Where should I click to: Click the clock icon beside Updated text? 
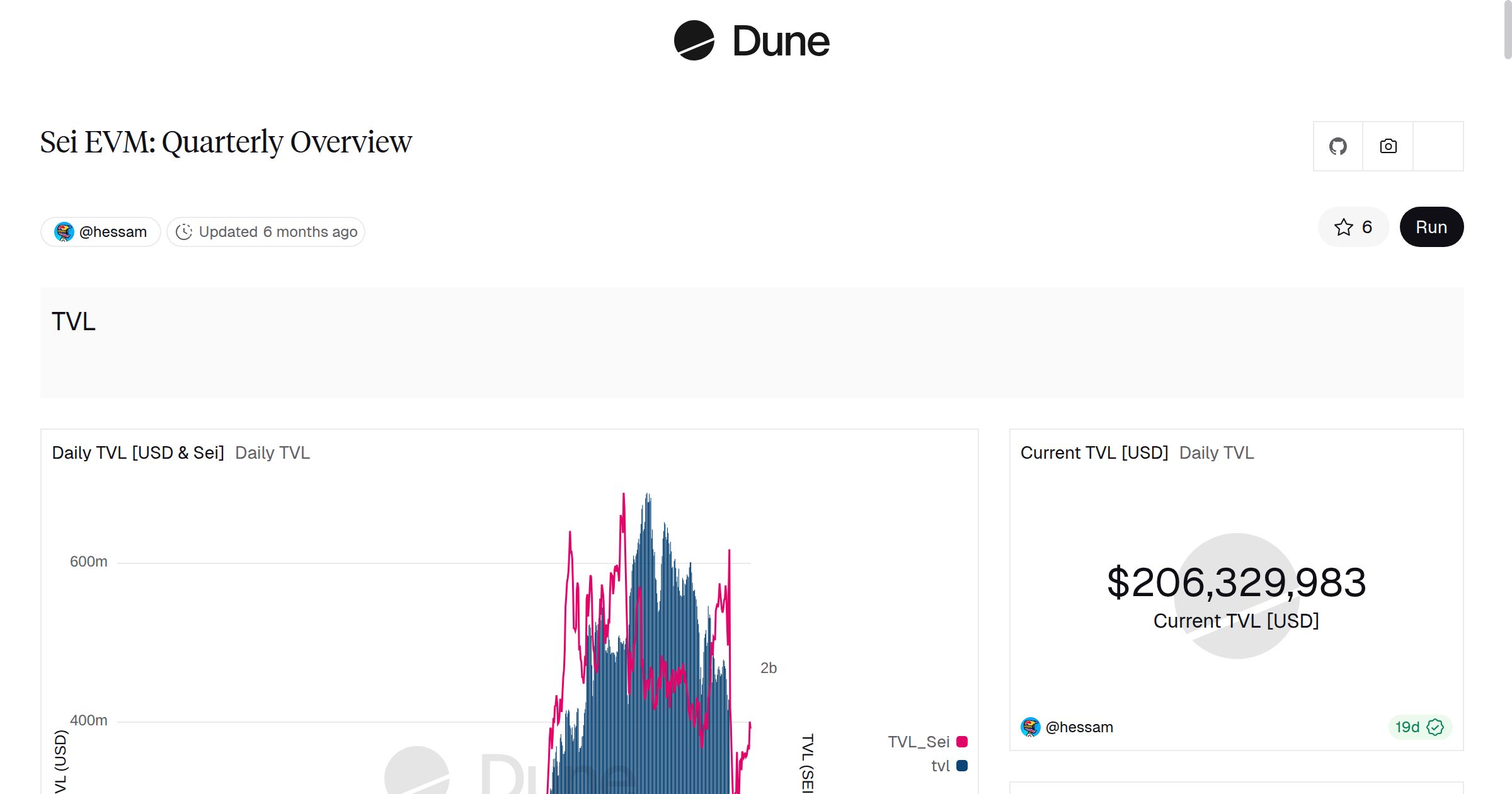click(x=183, y=232)
